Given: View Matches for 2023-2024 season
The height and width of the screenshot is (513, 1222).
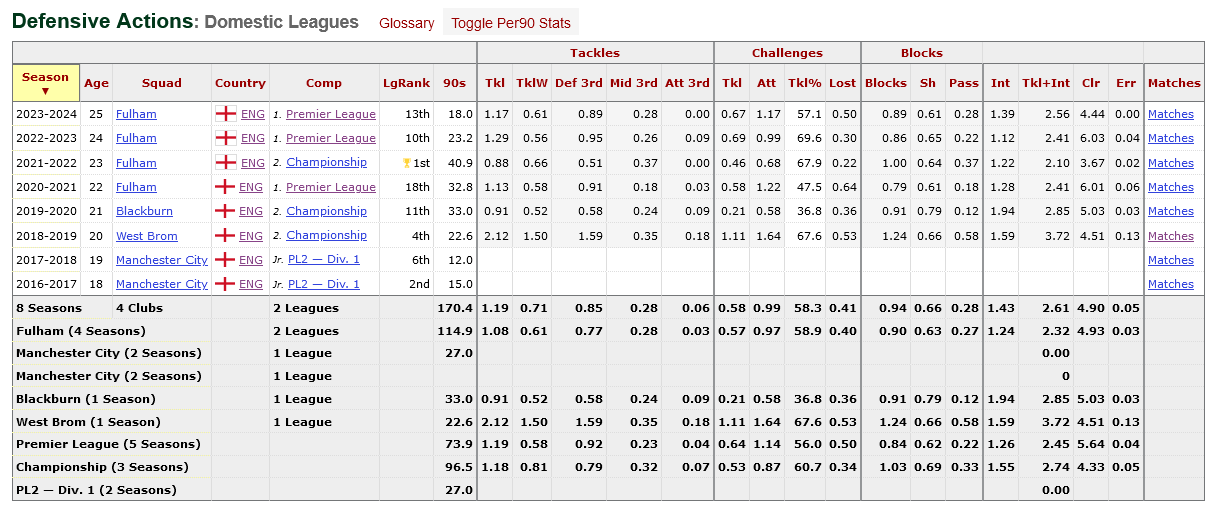Looking at the screenshot, I should (1170, 115).
